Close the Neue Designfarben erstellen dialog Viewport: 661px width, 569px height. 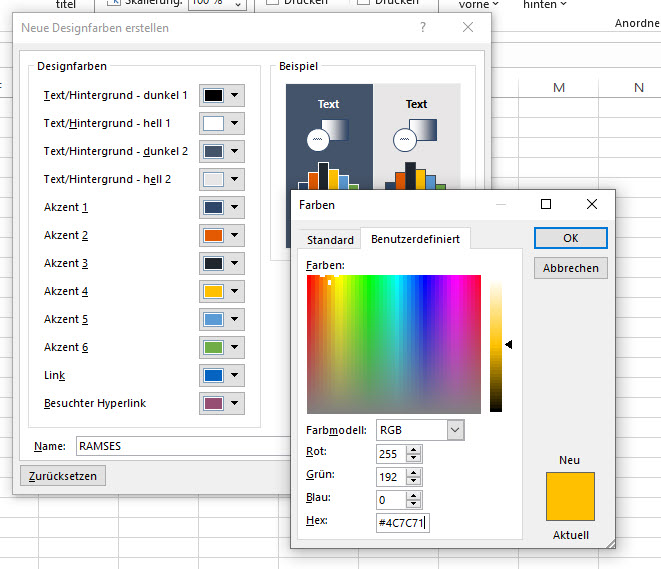(x=468, y=27)
